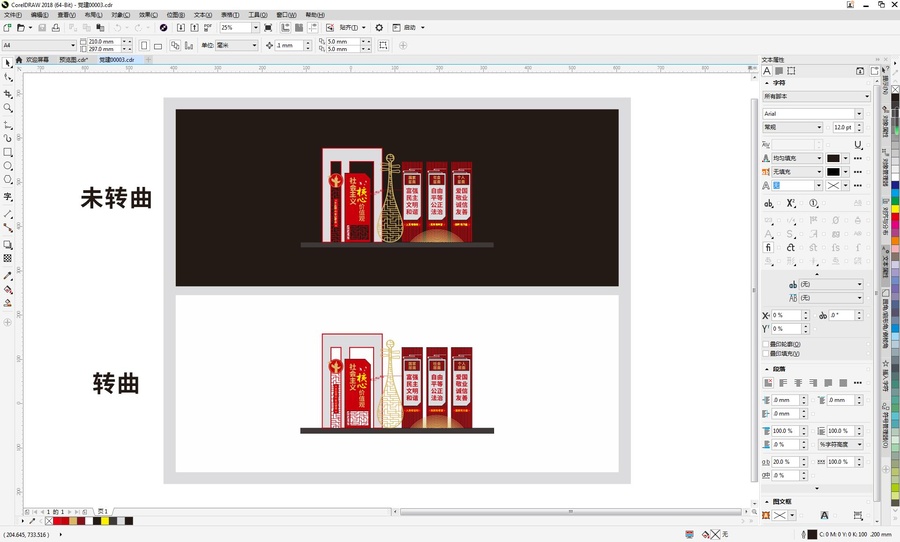The image size is (900, 542).
Task: Toggle Show rulers button in toolbar
Action: pos(285,28)
